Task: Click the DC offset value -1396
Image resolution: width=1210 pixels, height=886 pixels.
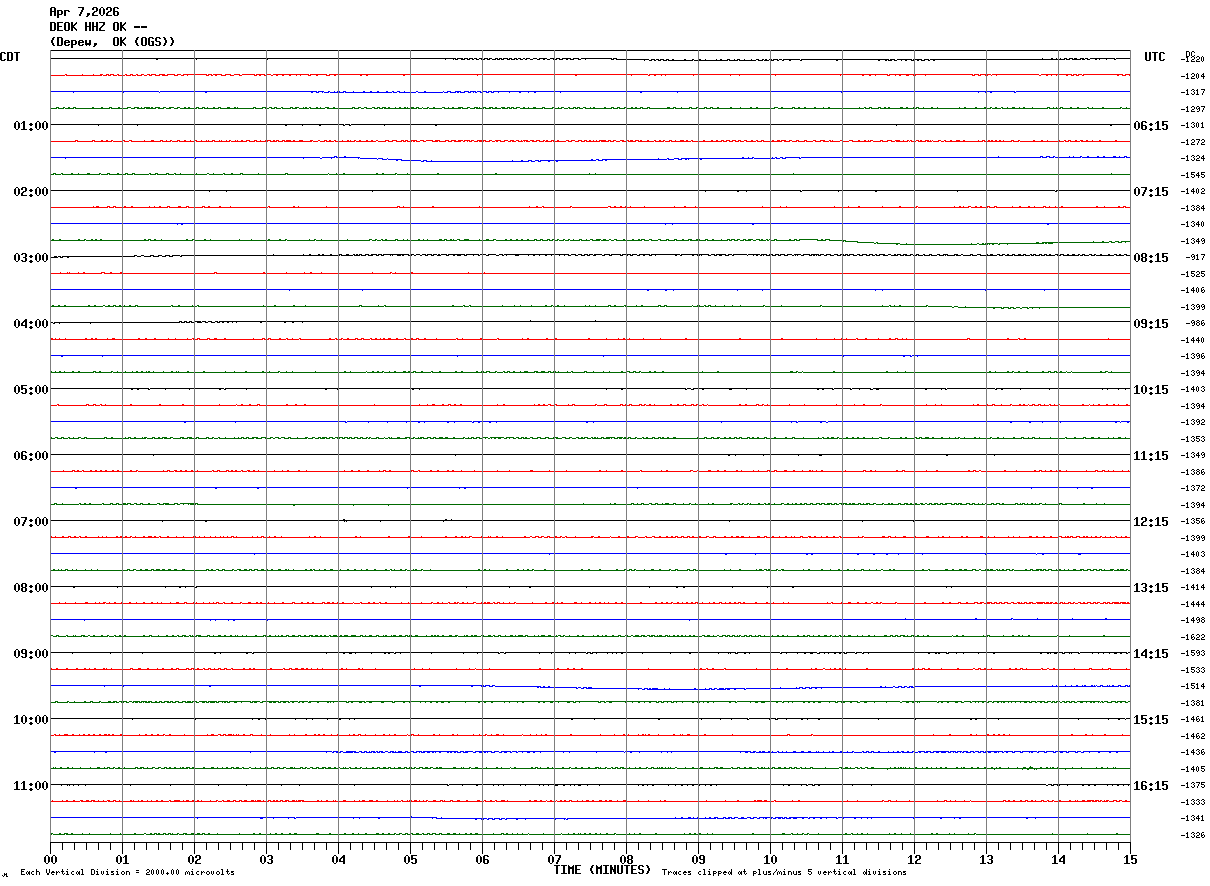Action: tap(1193, 356)
